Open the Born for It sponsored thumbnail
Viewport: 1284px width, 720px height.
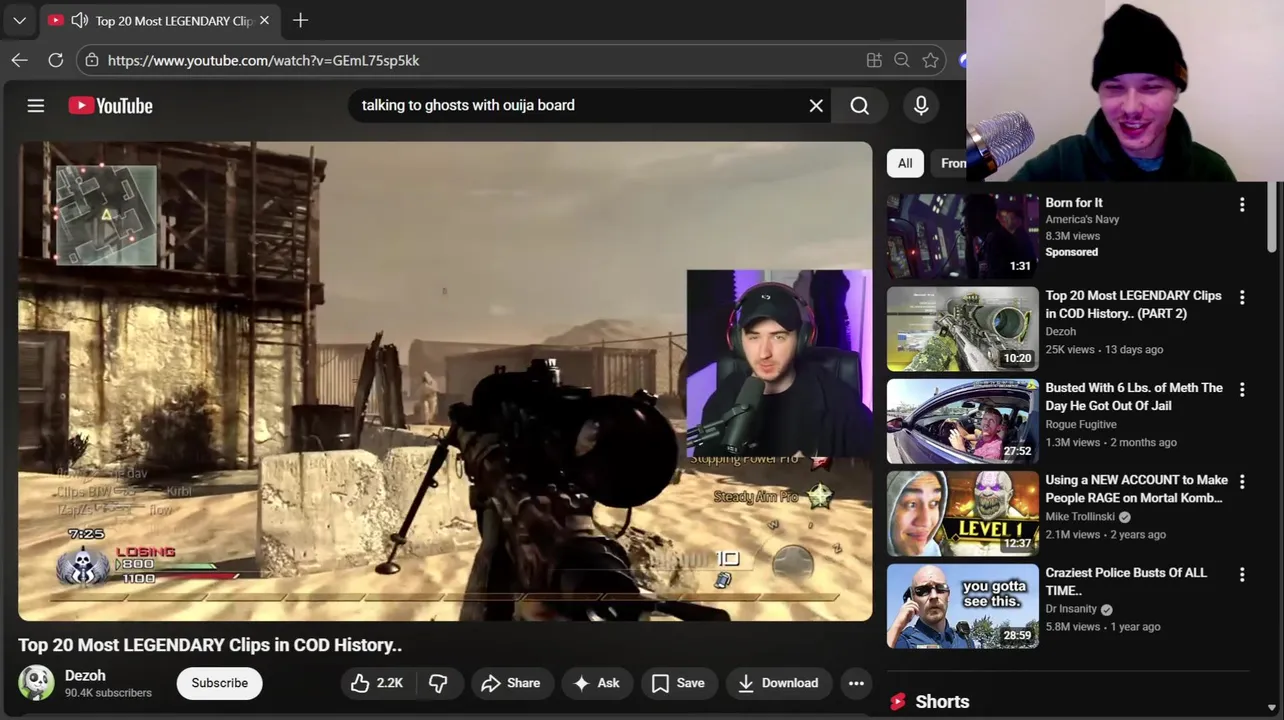(x=963, y=236)
